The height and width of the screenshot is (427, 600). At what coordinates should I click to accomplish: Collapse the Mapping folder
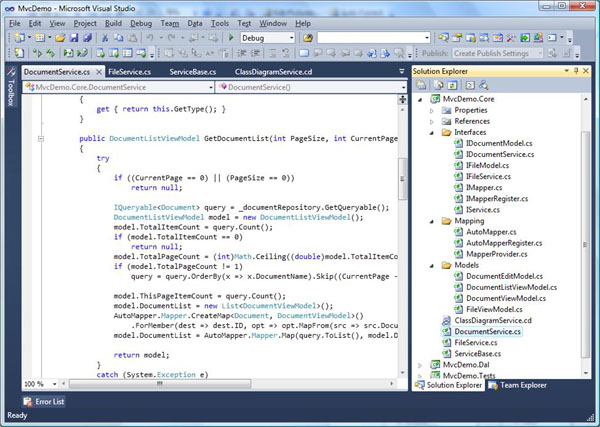pos(432,221)
